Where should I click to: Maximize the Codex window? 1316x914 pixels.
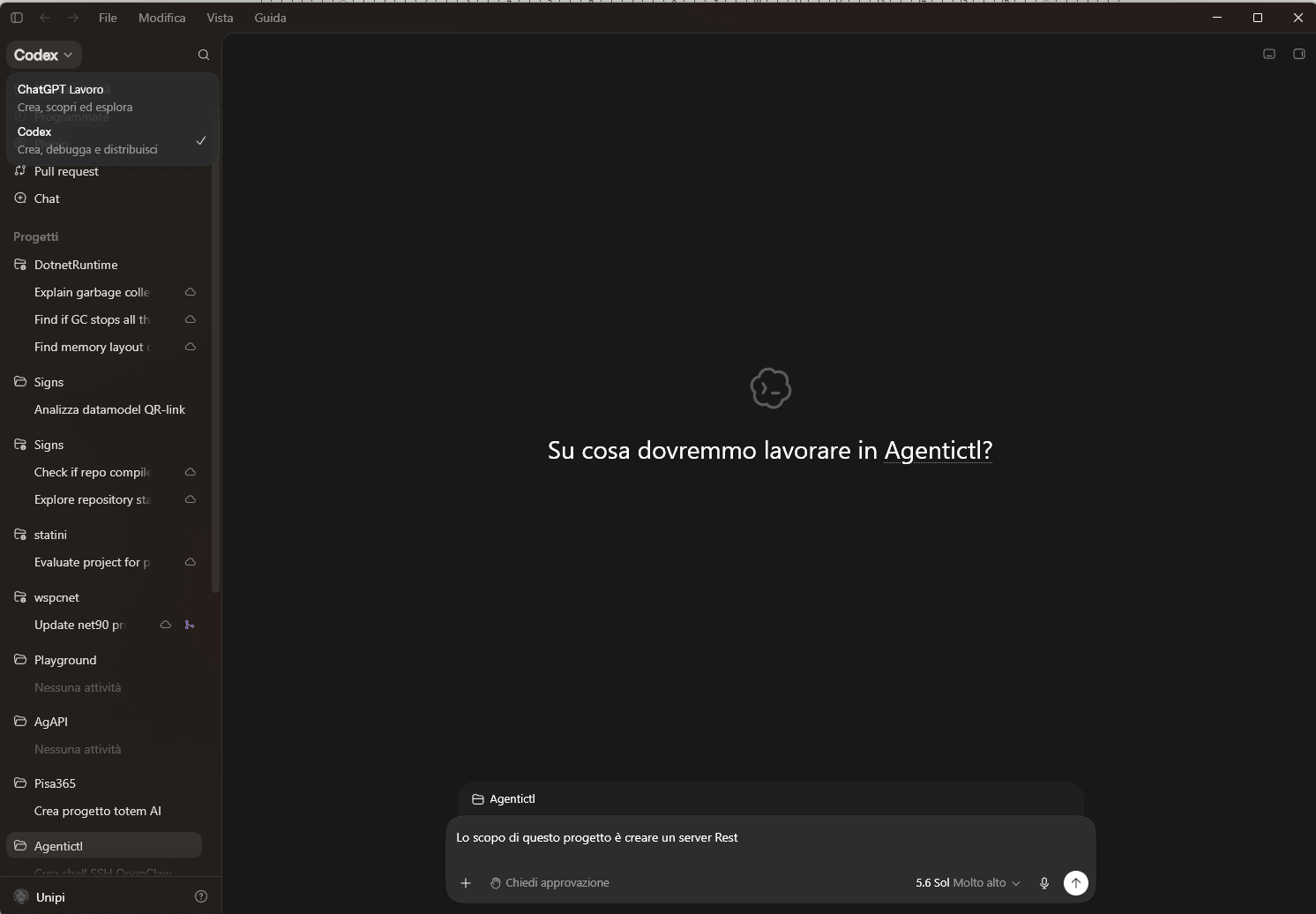1258,18
